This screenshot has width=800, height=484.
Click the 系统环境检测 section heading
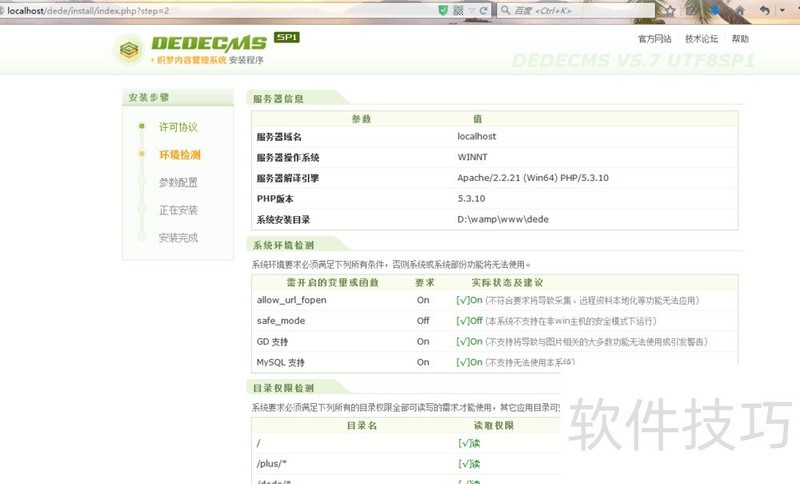(x=284, y=245)
